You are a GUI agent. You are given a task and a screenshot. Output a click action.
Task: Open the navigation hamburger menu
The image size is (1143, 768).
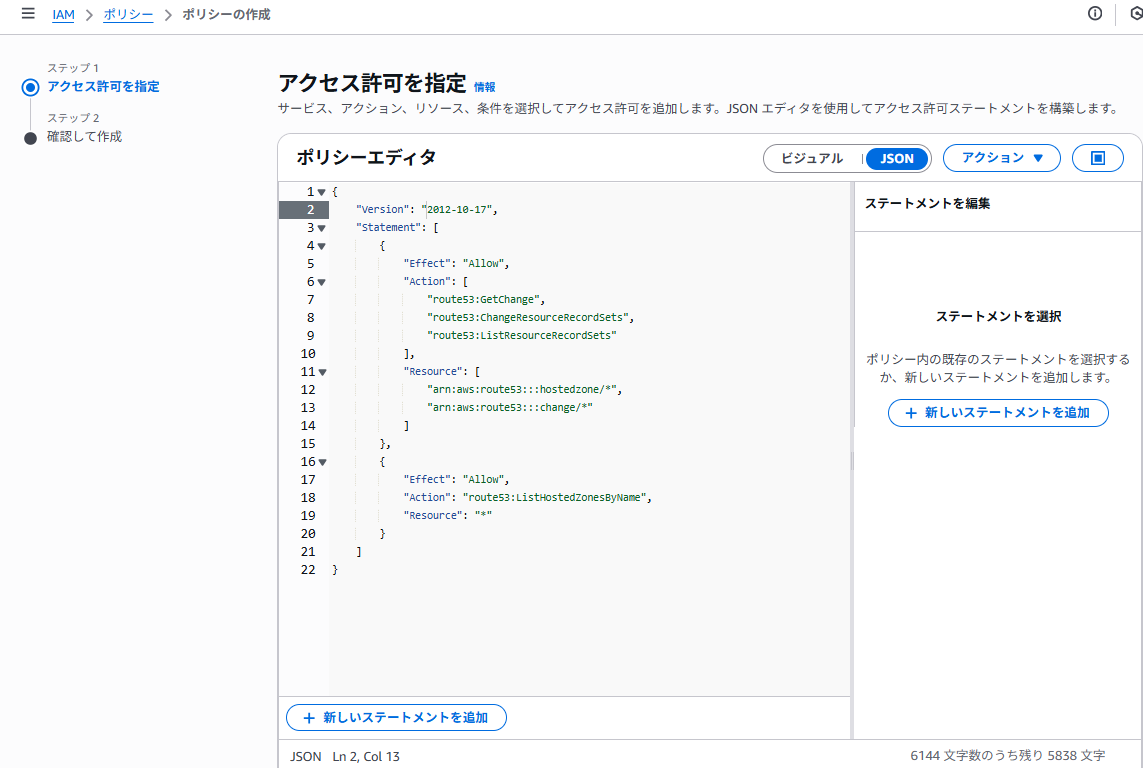point(27,14)
